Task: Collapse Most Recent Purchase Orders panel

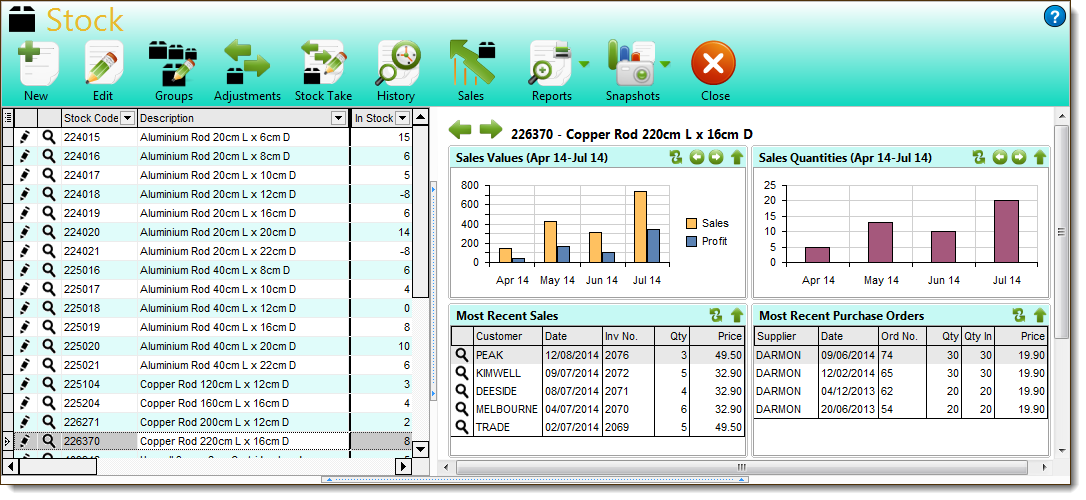Action: pyautogui.click(x=1040, y=316)
